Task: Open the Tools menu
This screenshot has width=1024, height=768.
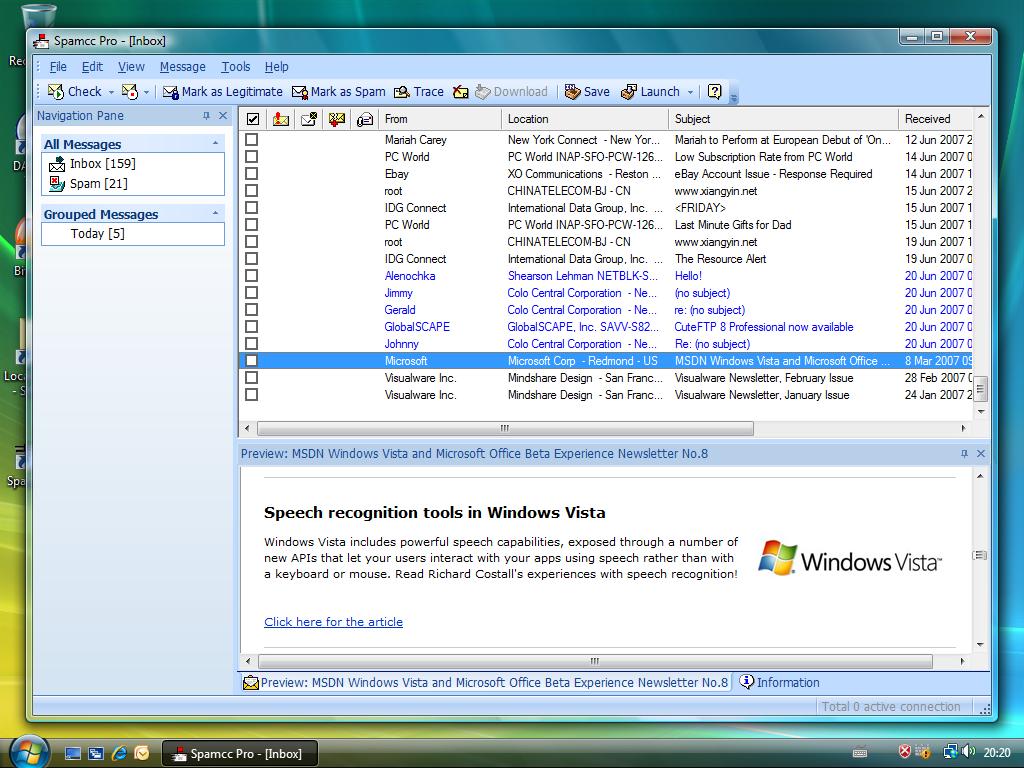Action: (x=235, y=67)
